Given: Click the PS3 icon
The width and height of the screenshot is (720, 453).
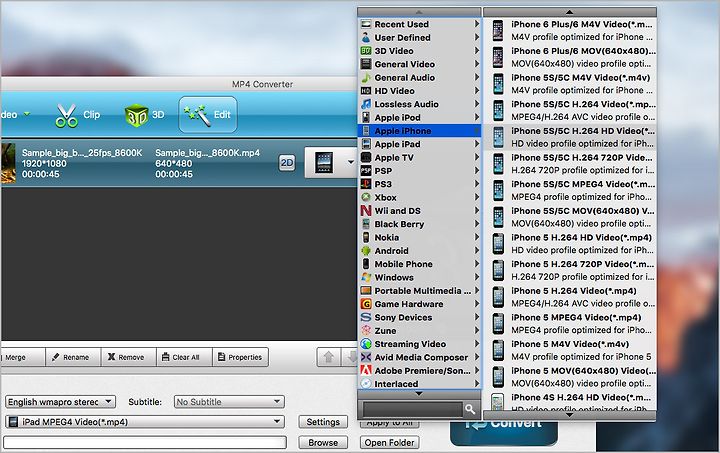Looking at the screenshot, I should (366, 184).
